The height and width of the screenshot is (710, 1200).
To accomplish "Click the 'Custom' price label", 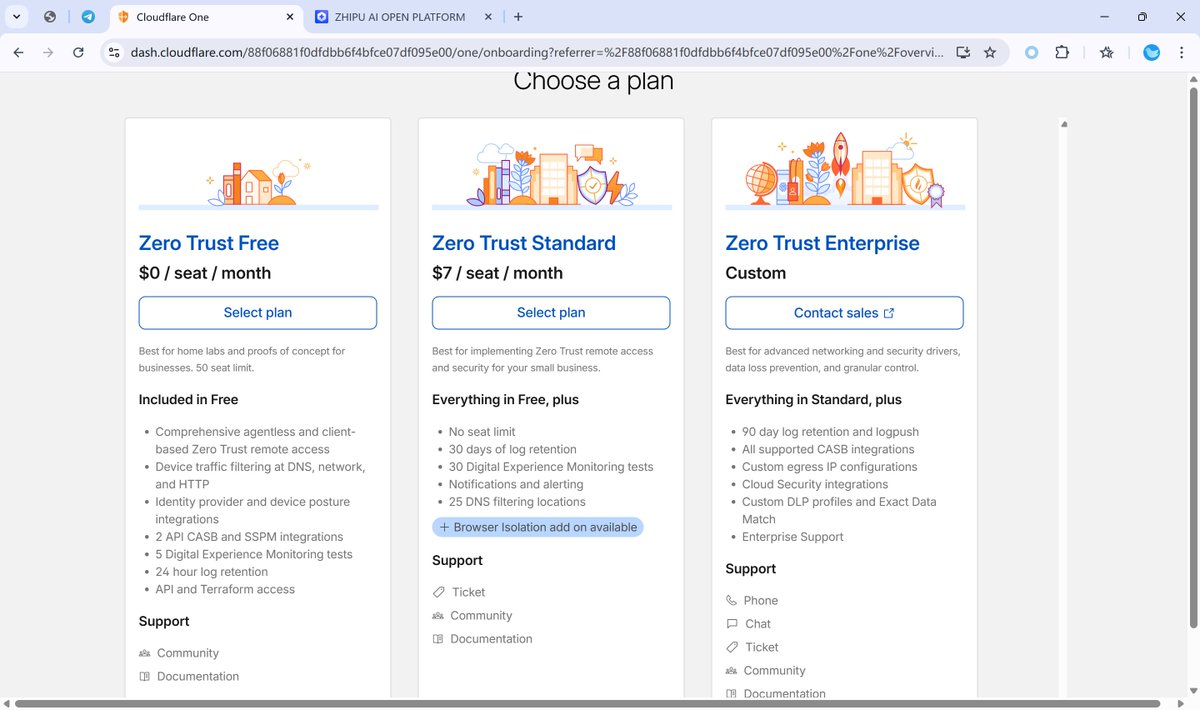I will [755, 273].
